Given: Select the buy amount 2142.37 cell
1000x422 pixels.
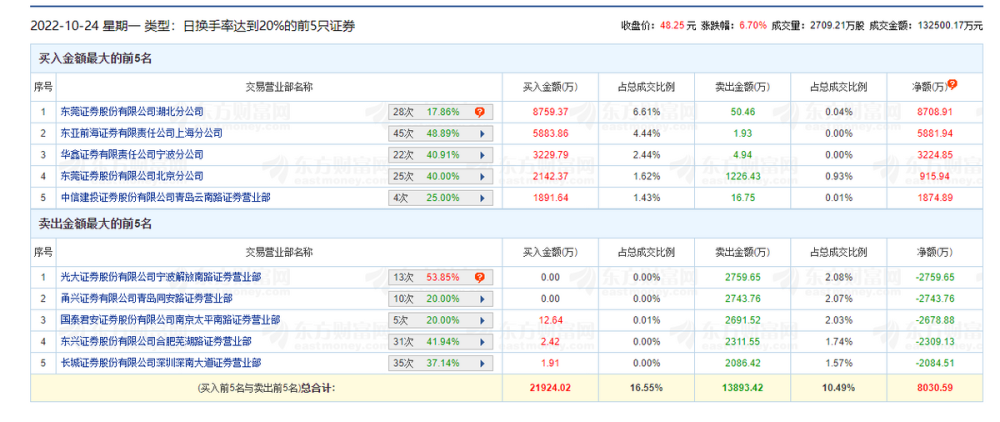Looking at the screenshot, I should 550,176.
